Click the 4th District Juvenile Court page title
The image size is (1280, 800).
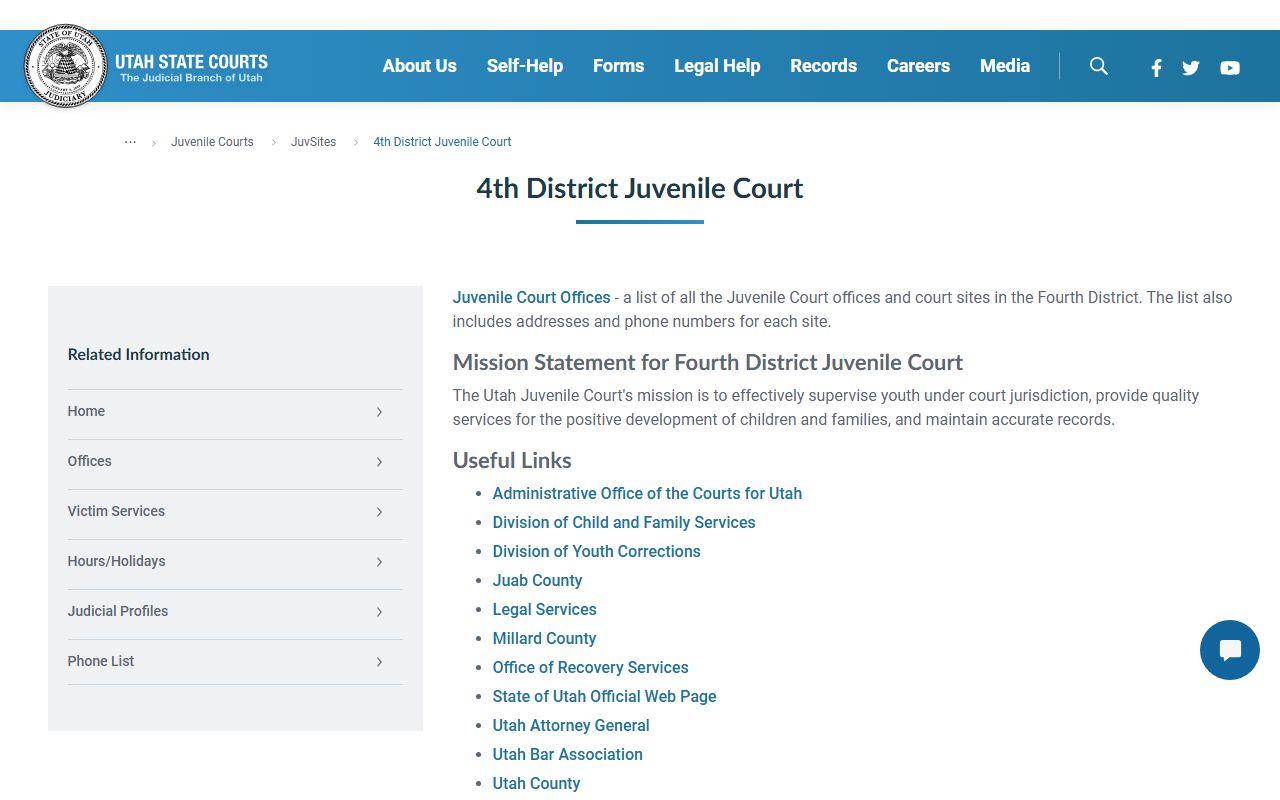(640, 189)
